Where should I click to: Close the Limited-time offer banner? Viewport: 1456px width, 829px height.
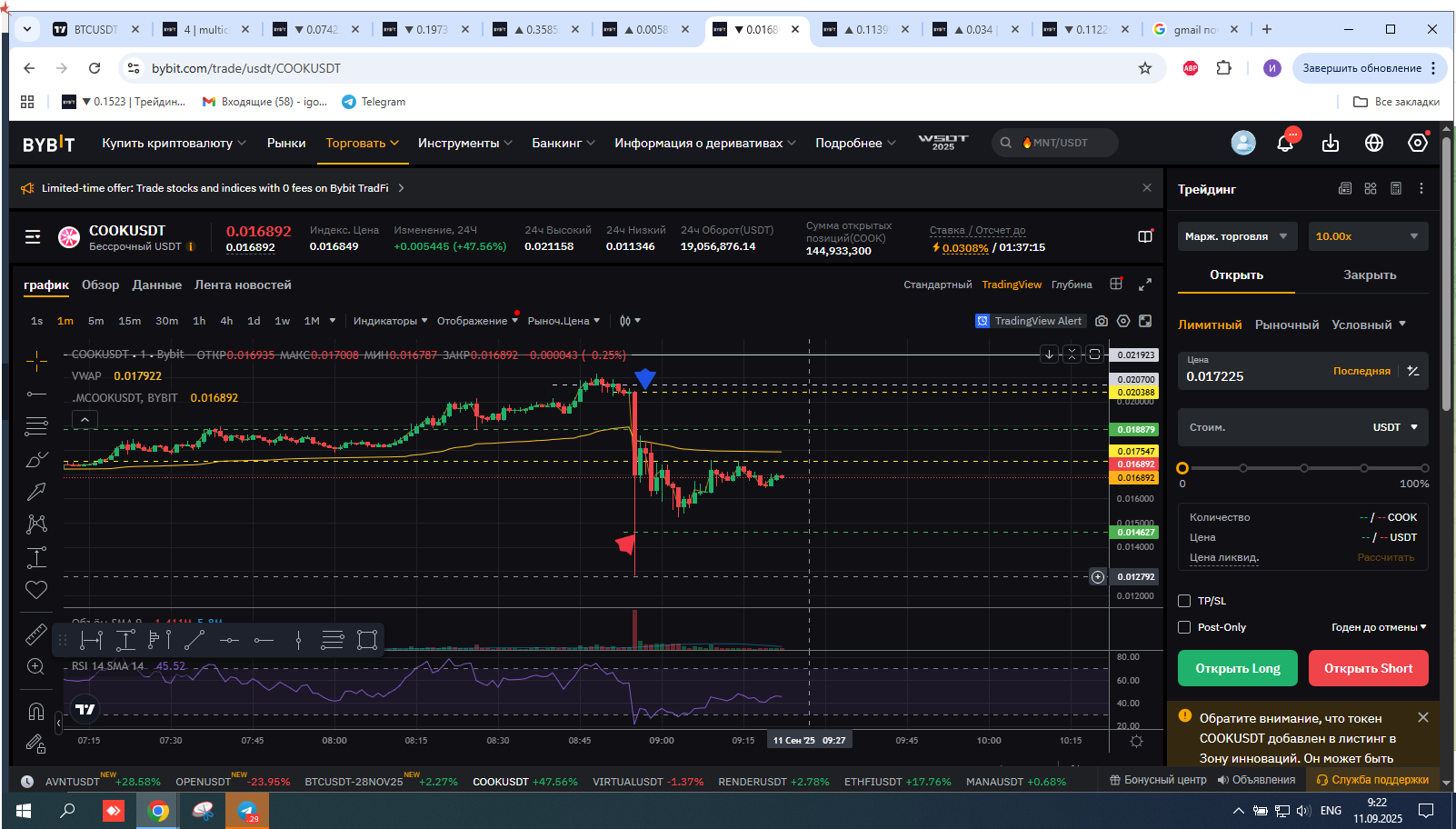pyautogui.click(x=1147, y=188)
